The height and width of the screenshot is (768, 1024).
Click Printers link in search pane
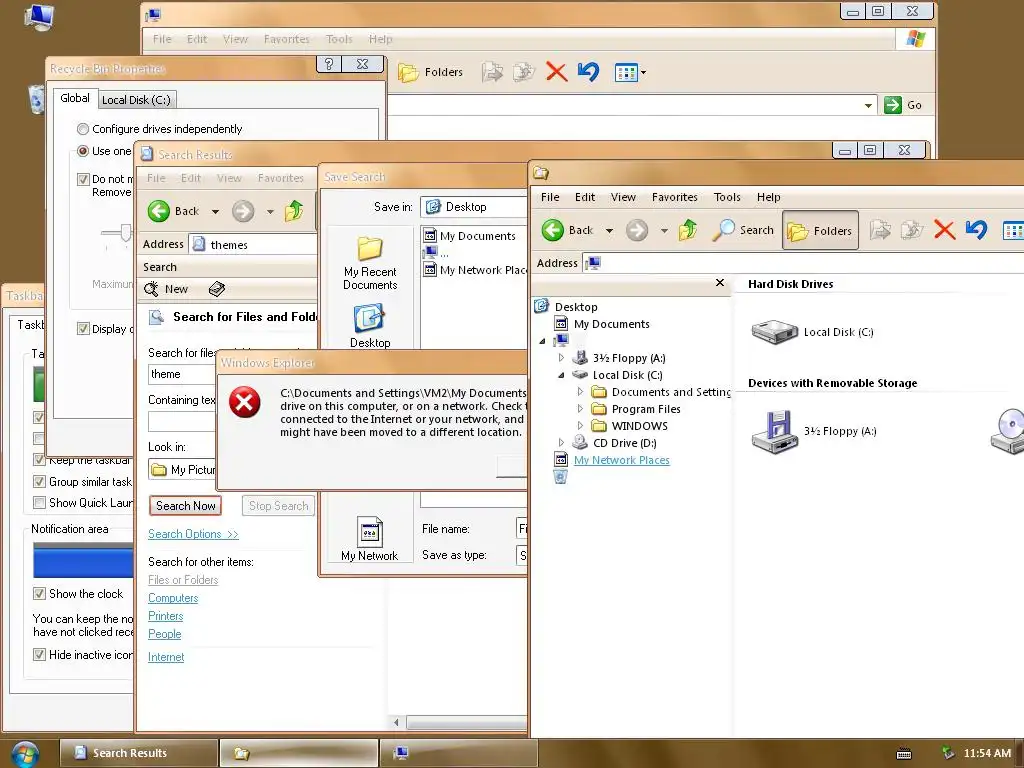pyautogui.click(x=166, y=616)
